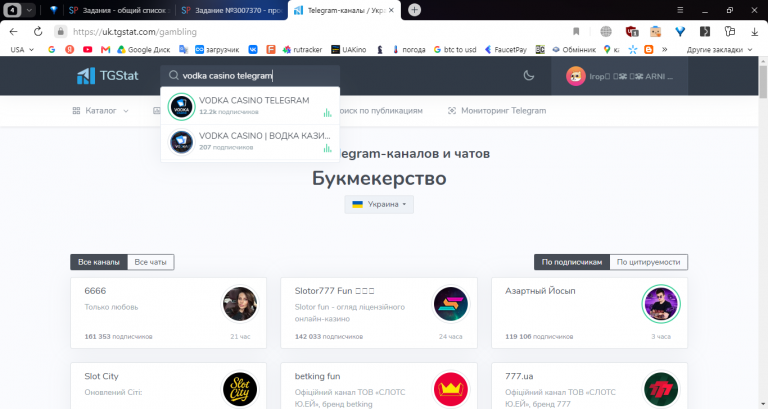The width and height of the screenshot is (768, 409).
Task: Expand the USA bookmarks folder
Action: coord(22,49)
